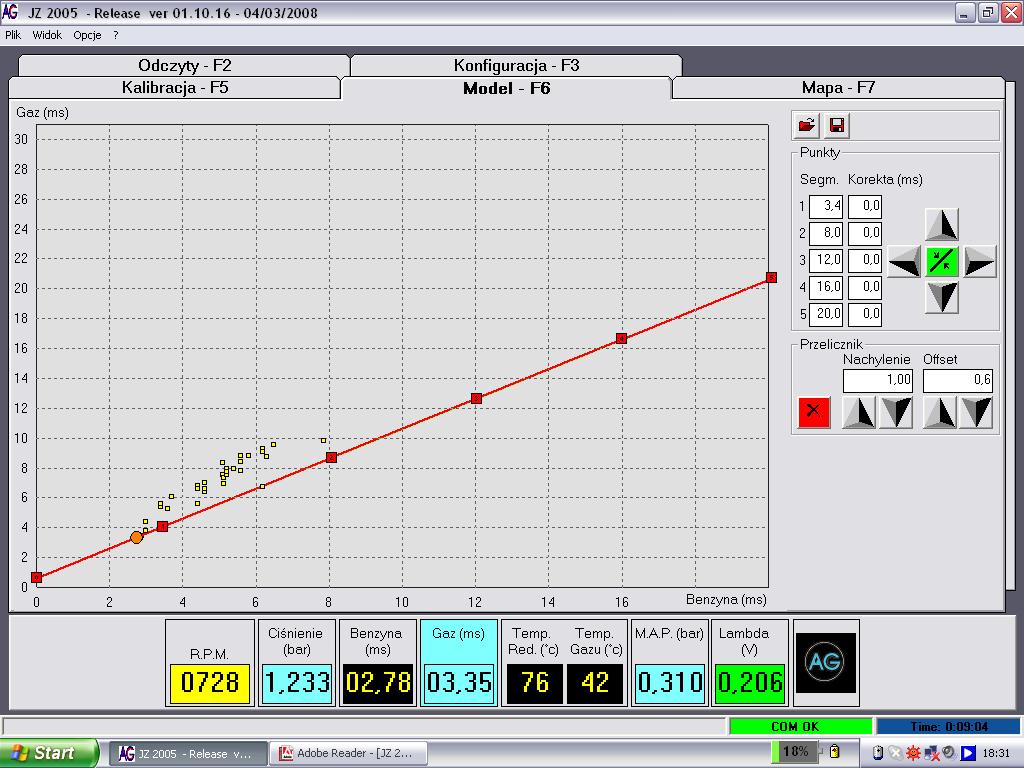Open the Widok menu
The width and height of the screenshot is (1024, 768).
point(47,35)
